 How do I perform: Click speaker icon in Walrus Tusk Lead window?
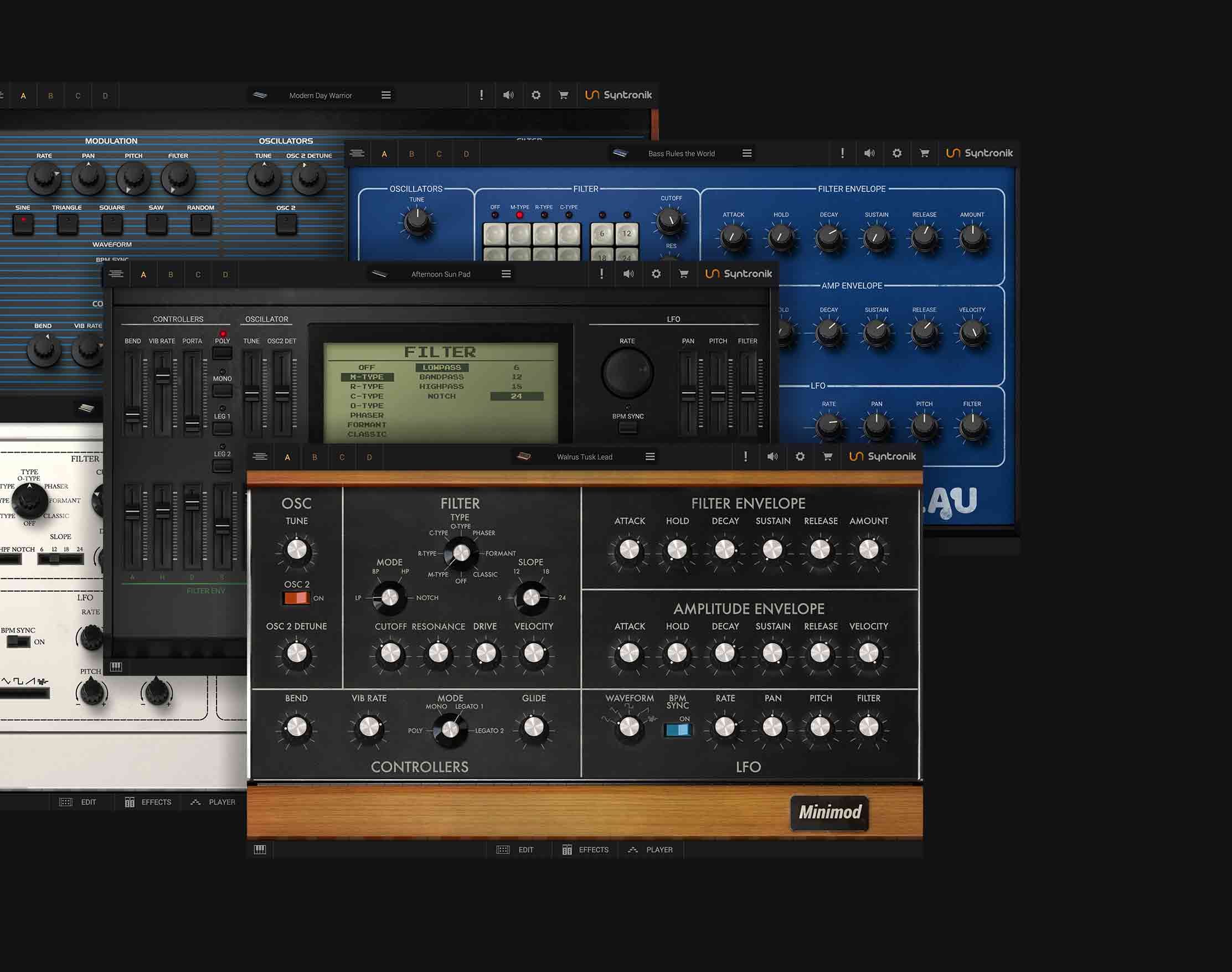[x=772, y=457]
